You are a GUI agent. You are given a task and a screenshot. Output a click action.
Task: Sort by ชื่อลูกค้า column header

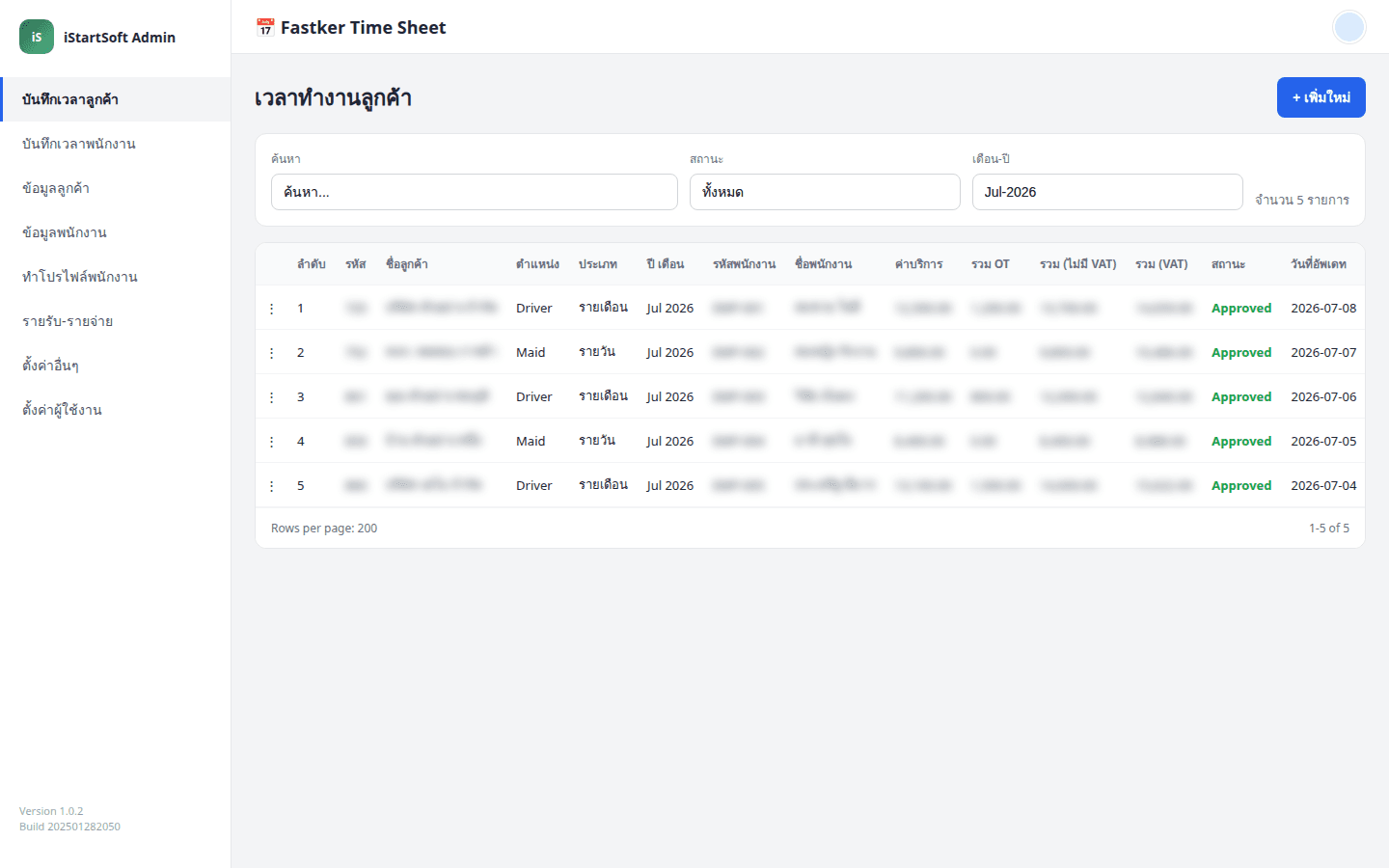tap(407, 264)
